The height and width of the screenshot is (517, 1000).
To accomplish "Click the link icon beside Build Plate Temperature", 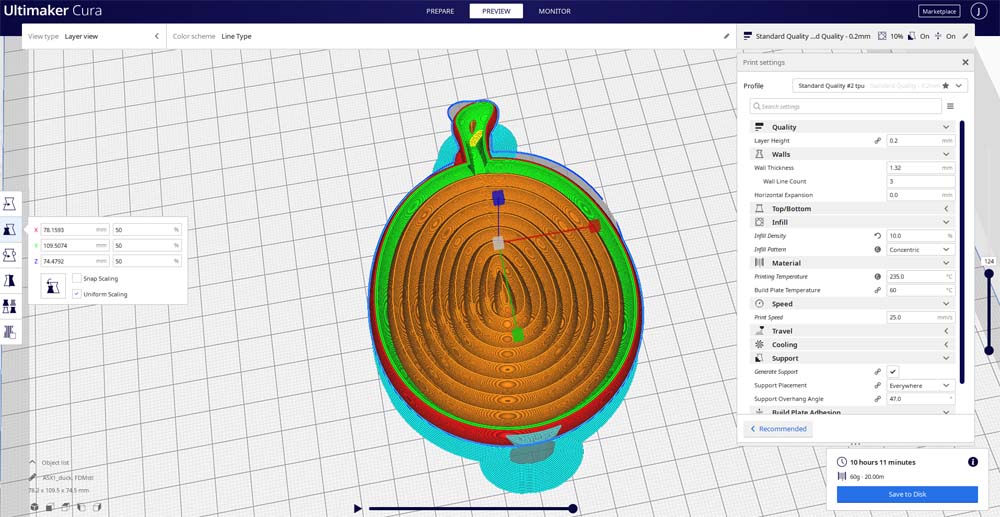I will point(878,290).
